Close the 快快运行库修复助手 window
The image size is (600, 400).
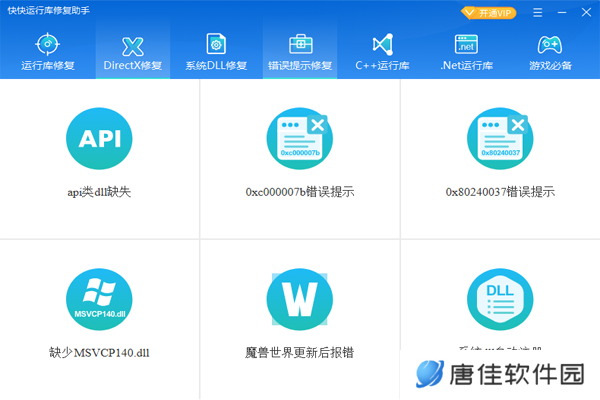[586, 13]
